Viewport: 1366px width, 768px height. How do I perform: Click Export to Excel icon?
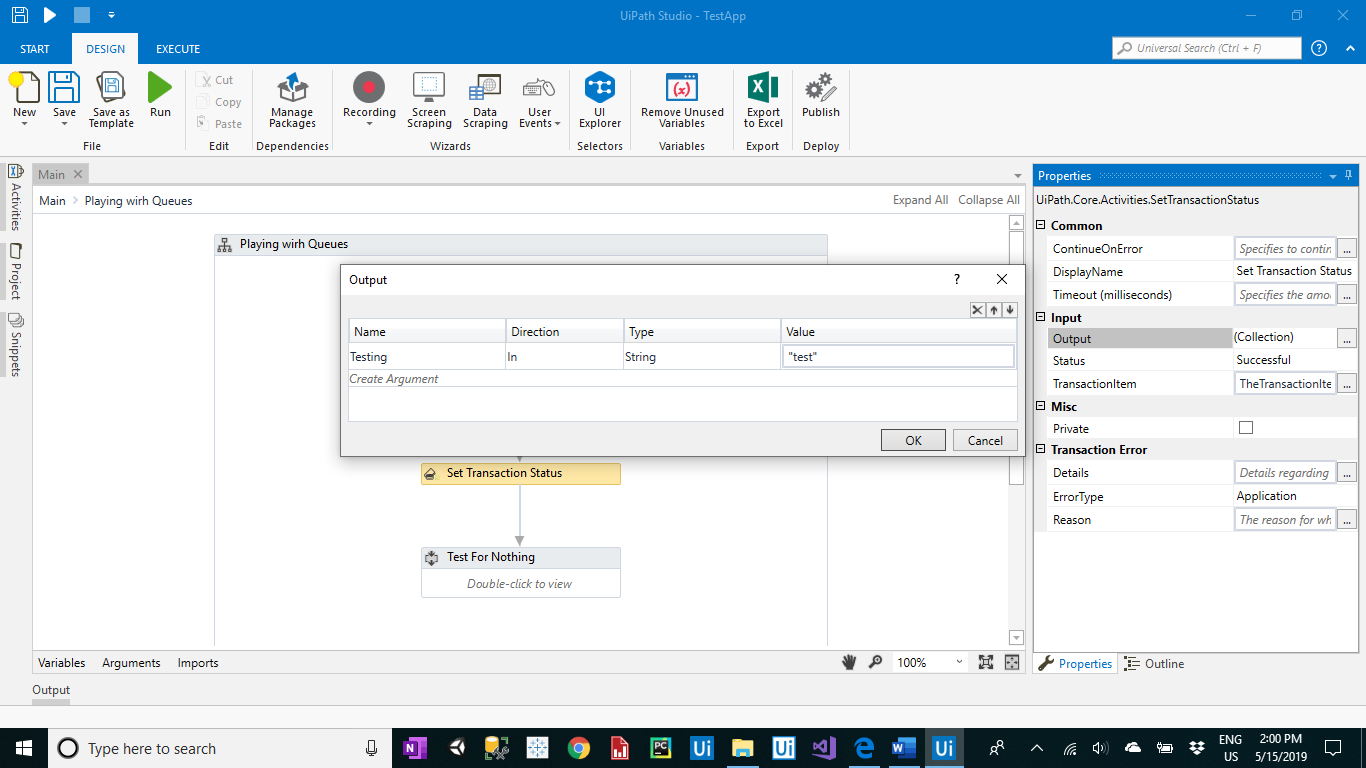point(763,100)
